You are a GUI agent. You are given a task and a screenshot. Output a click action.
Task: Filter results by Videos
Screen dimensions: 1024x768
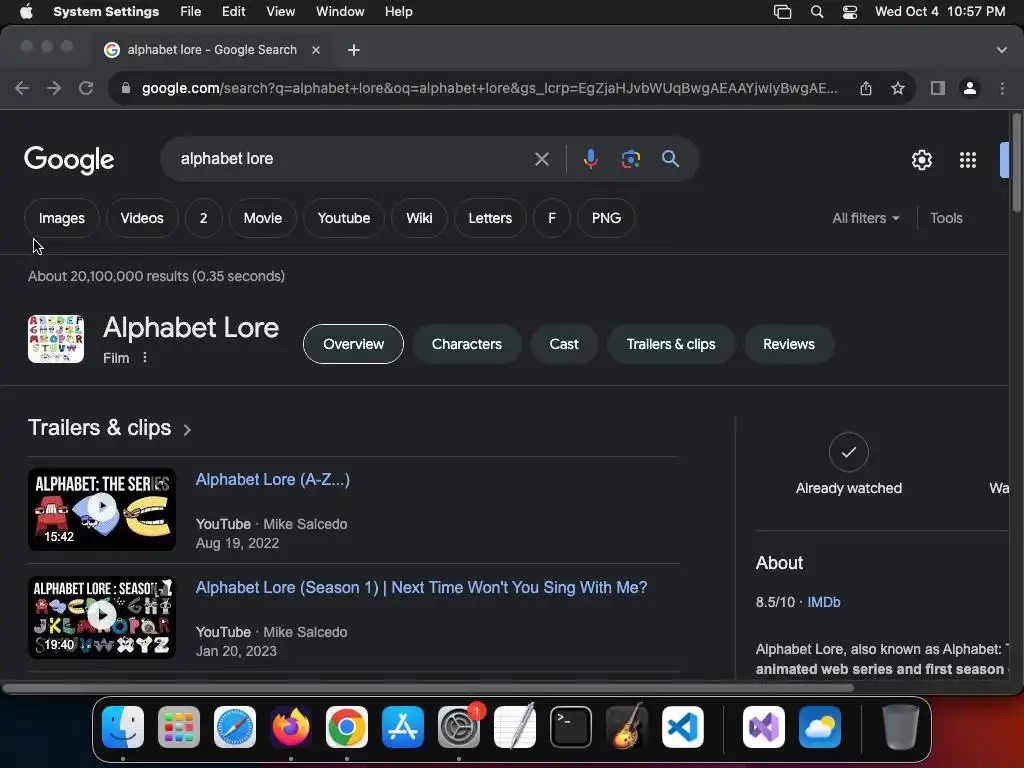[142, 218]
